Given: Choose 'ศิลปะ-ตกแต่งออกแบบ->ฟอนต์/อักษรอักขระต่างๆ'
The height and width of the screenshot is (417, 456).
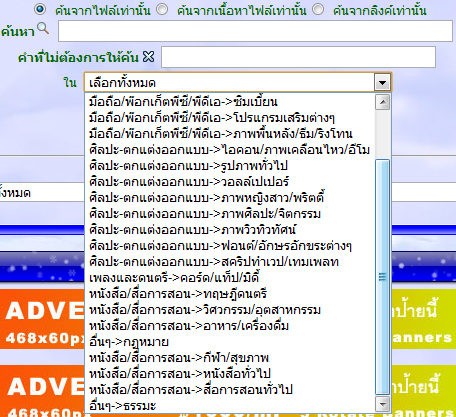Looking at the screenshot, I should coord(230,246).
